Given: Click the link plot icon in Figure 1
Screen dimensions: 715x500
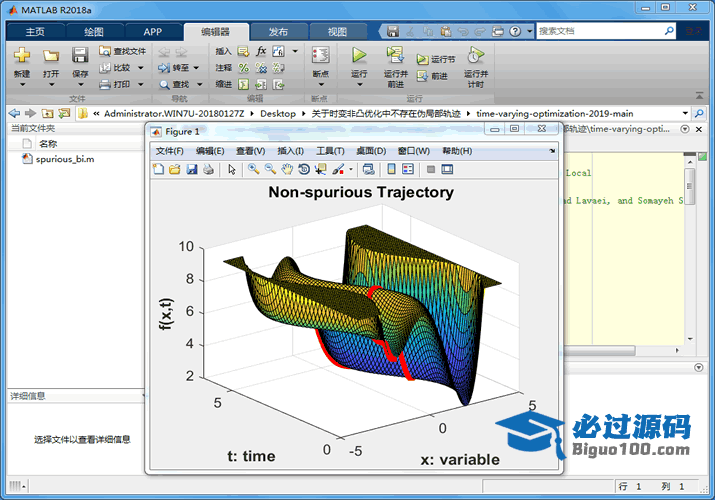Looking at the screenshot, I should [x=368, y=170].
